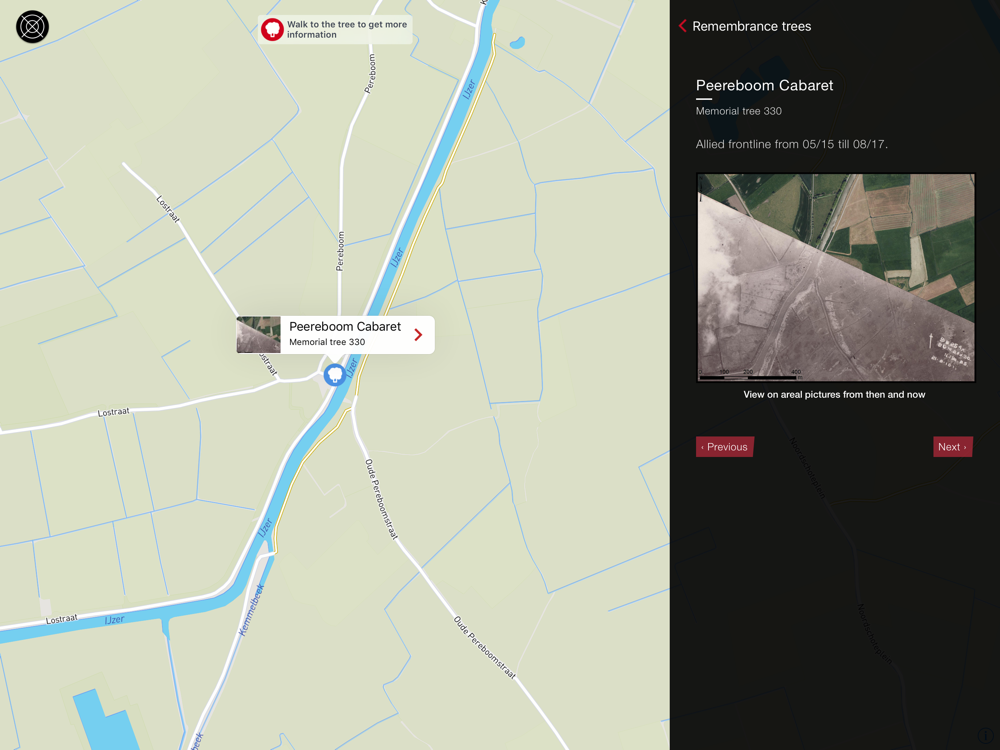Click 'Memorial tree 330' in map callout

click(x=327, y=342)
